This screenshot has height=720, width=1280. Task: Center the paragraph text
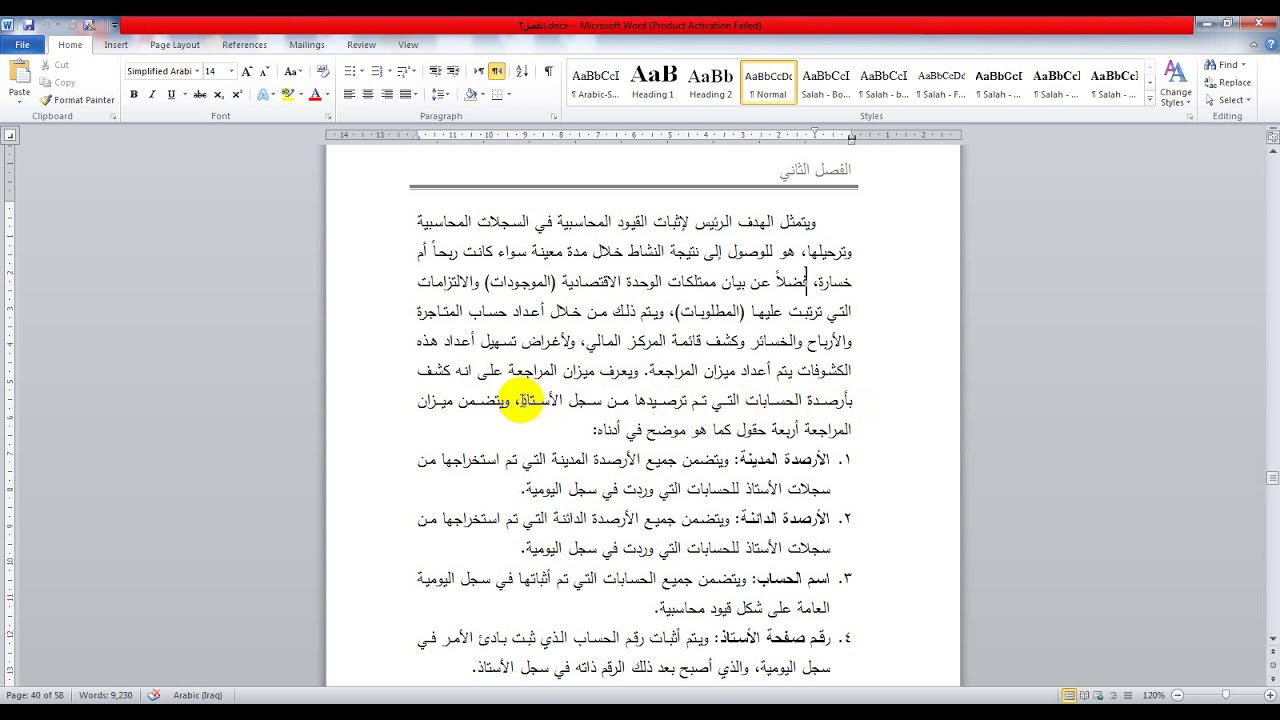[367, 94]
